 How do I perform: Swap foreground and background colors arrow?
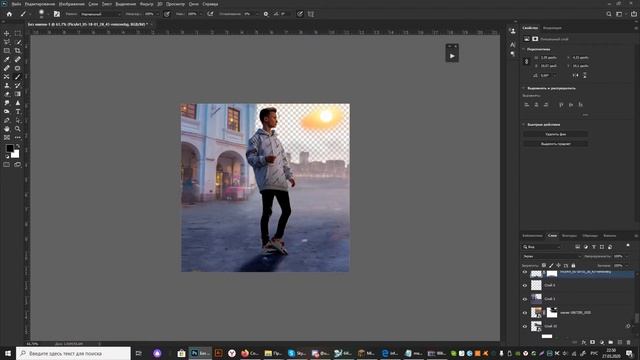pyautogui.click(x=18, y=146)
